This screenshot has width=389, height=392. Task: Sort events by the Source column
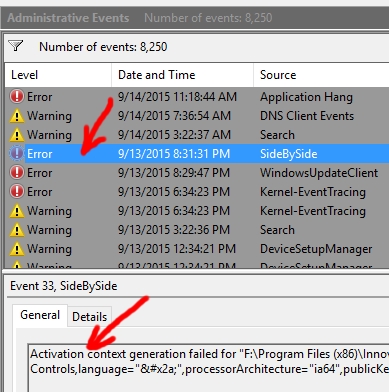pyautogui.click(x=321, y=75)
